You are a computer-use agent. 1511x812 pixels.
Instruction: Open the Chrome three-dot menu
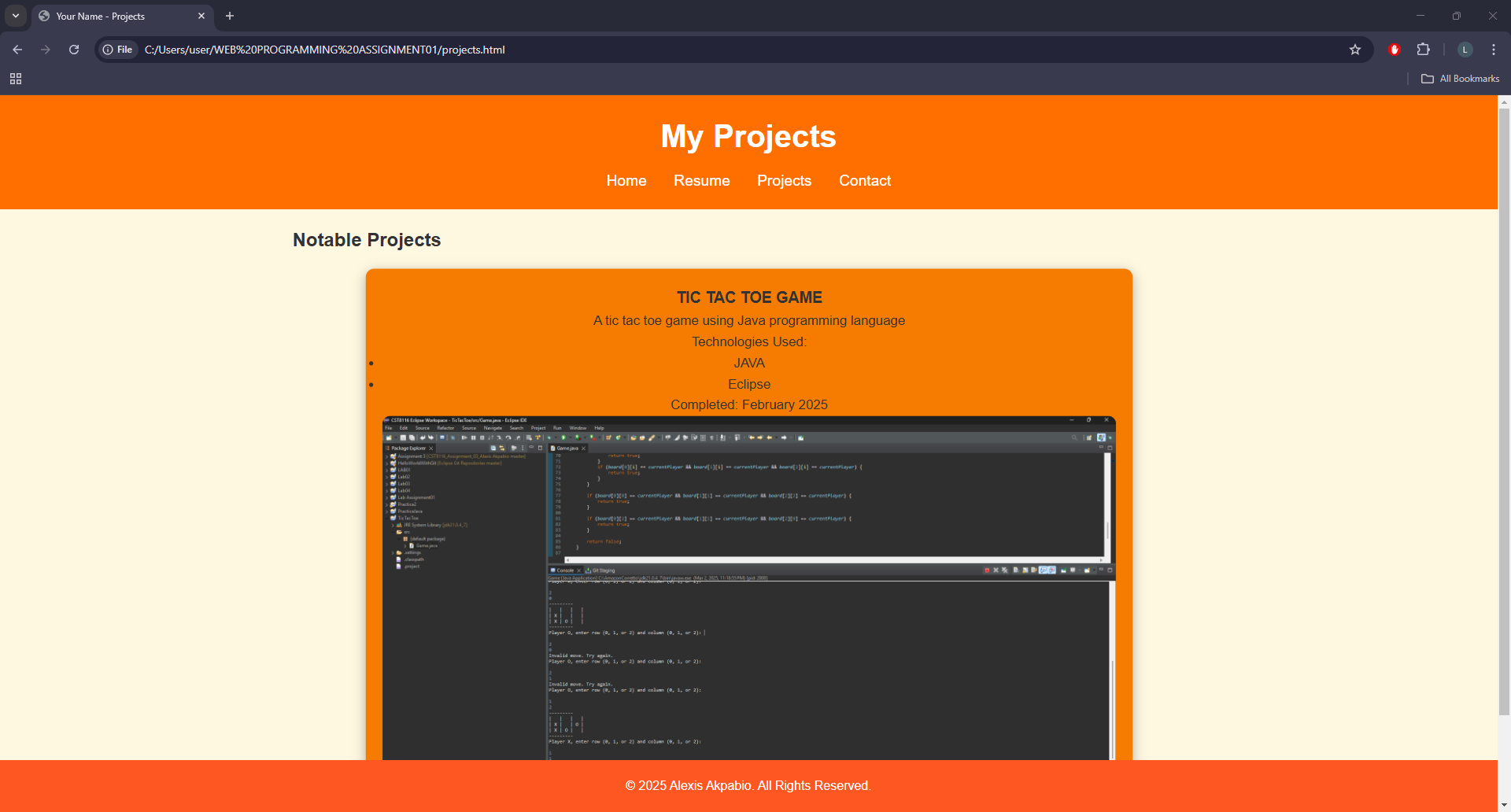click(1493, 50)
